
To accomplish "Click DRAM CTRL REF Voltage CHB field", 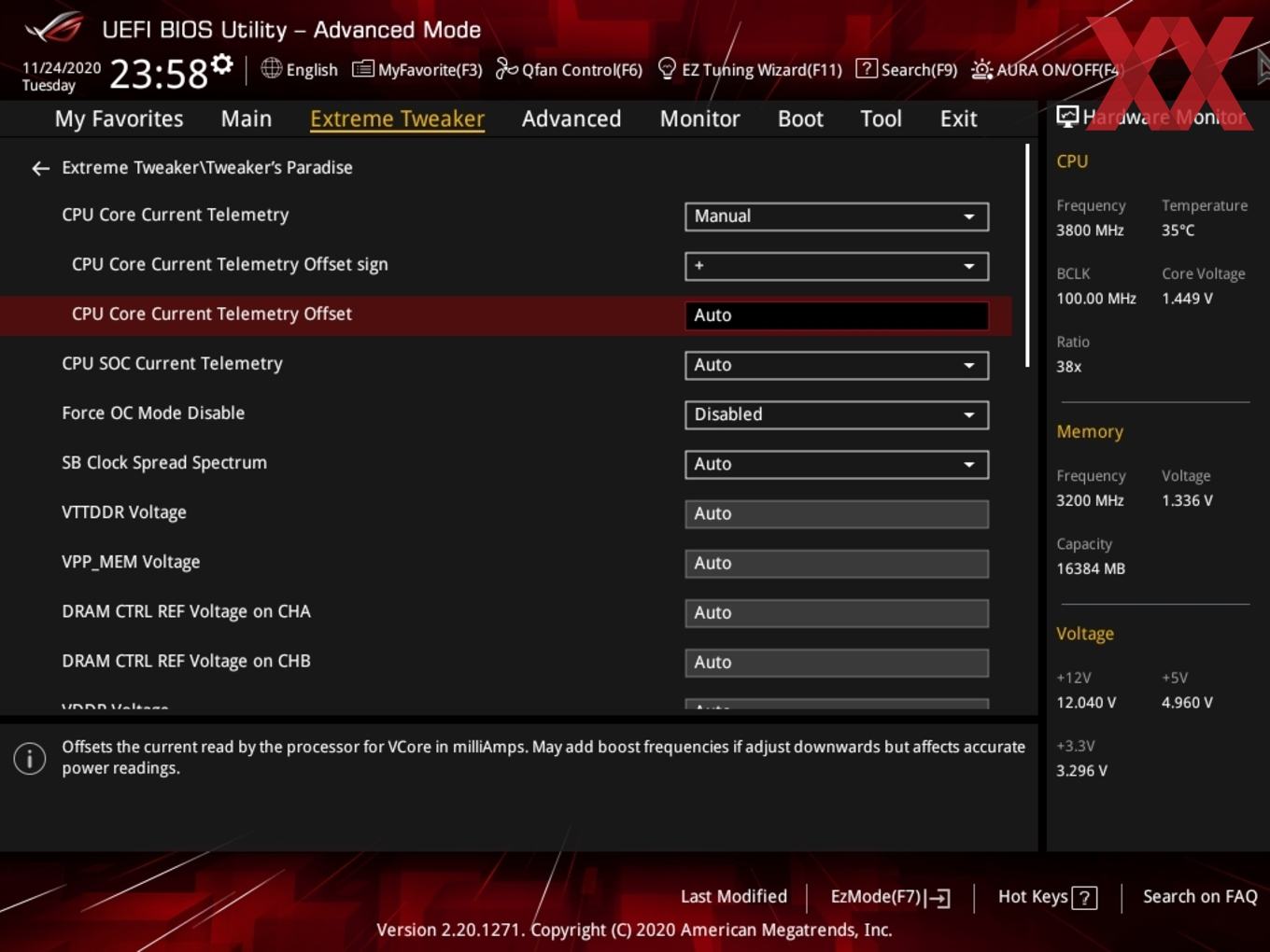I will tap(837, 662).
